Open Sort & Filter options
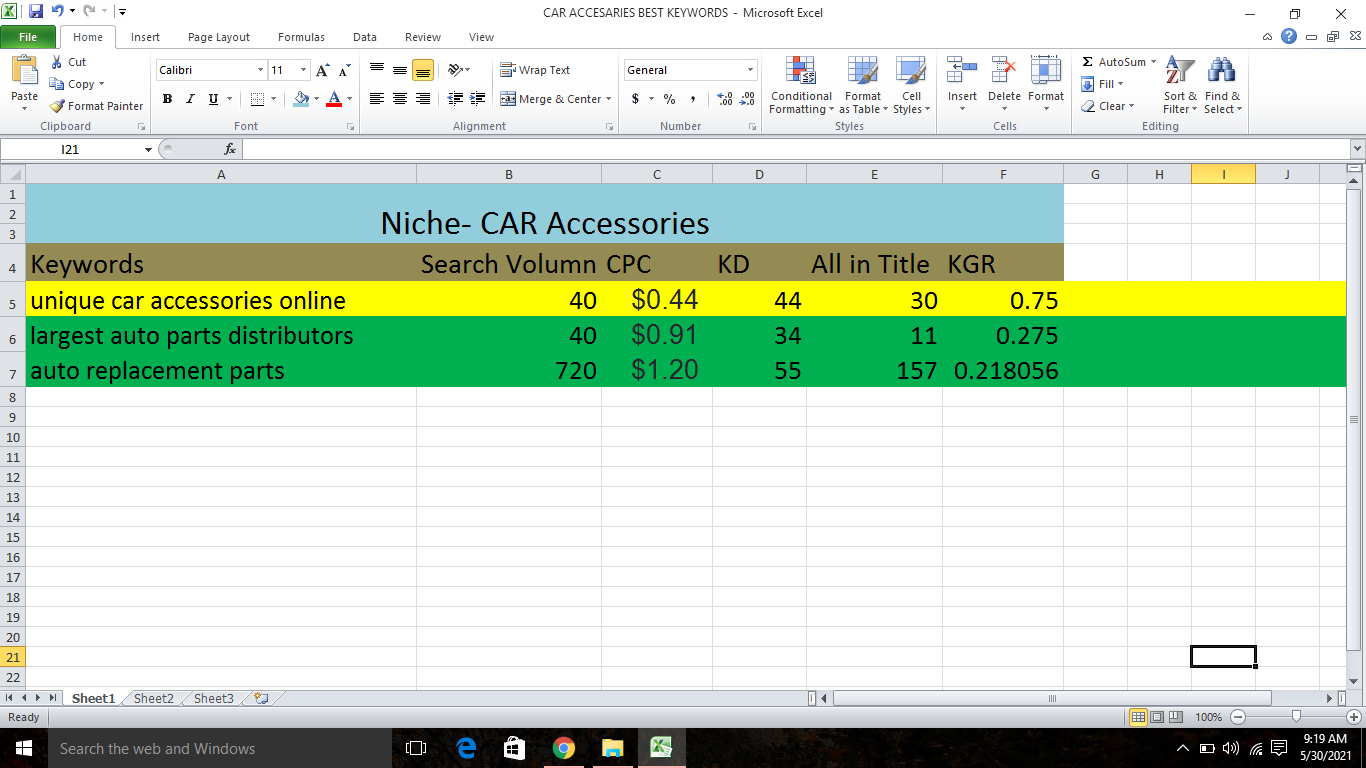The height and width of the screenshot is (768, 1366). (1178, 86)
